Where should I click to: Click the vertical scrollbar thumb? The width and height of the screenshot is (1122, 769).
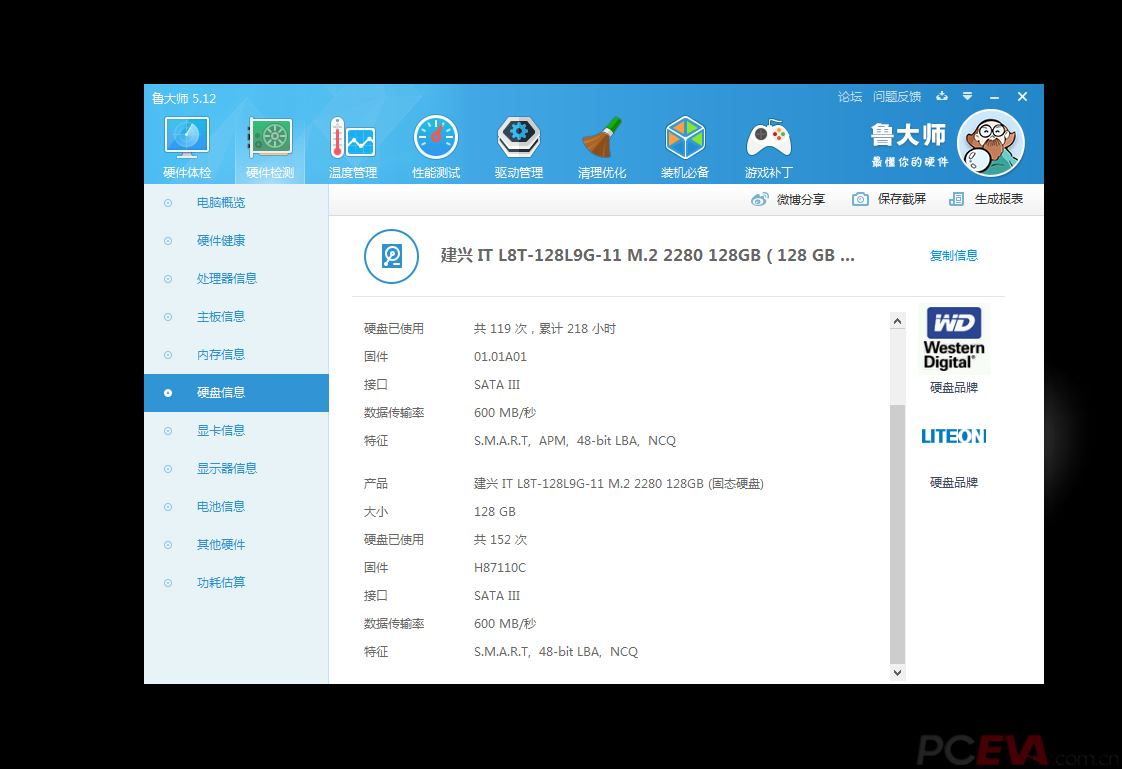tap(897, 534)
